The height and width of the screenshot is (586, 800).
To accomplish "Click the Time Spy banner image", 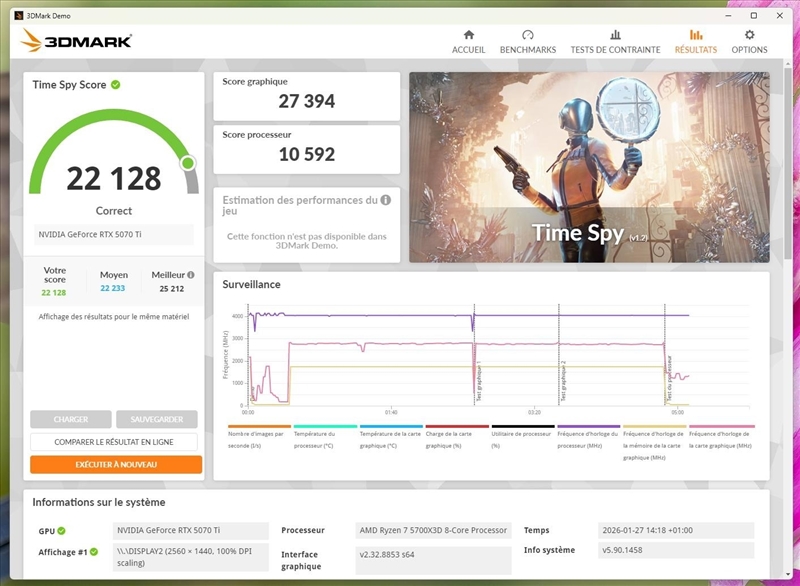I will [589, 167].
